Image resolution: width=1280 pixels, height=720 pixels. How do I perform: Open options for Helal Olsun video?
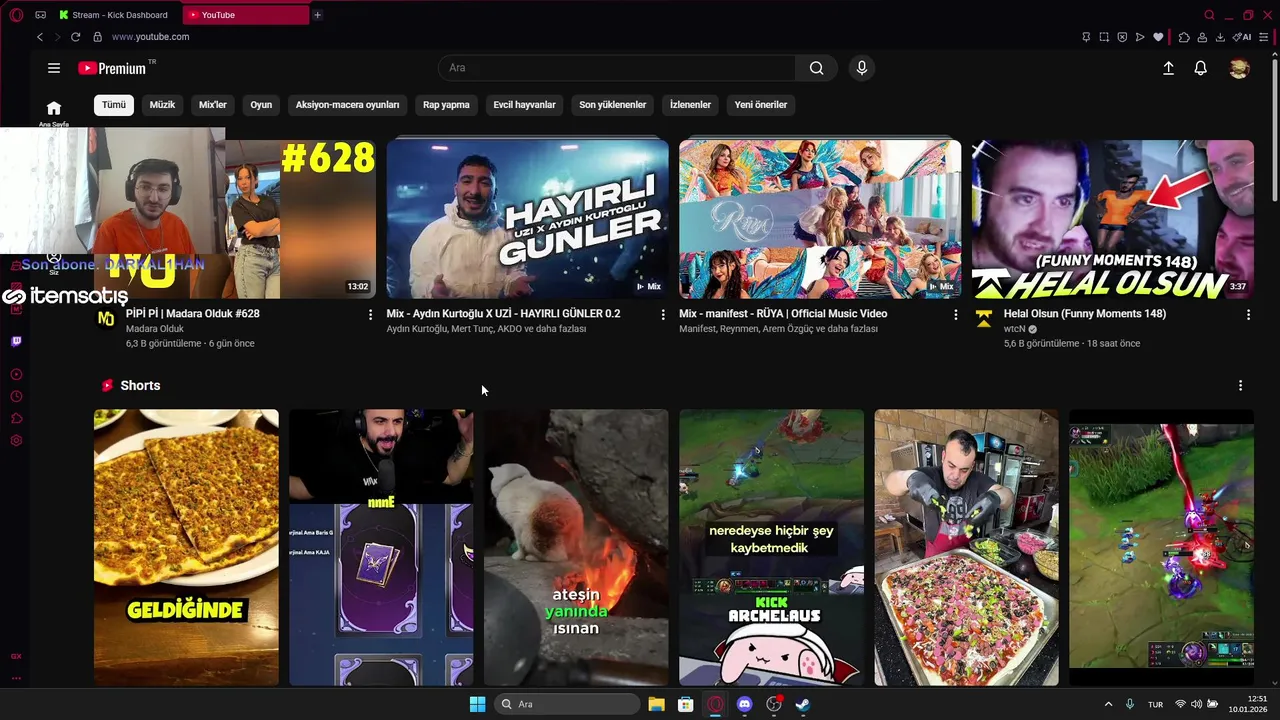pyautogui.click(x=1248, y=314)
